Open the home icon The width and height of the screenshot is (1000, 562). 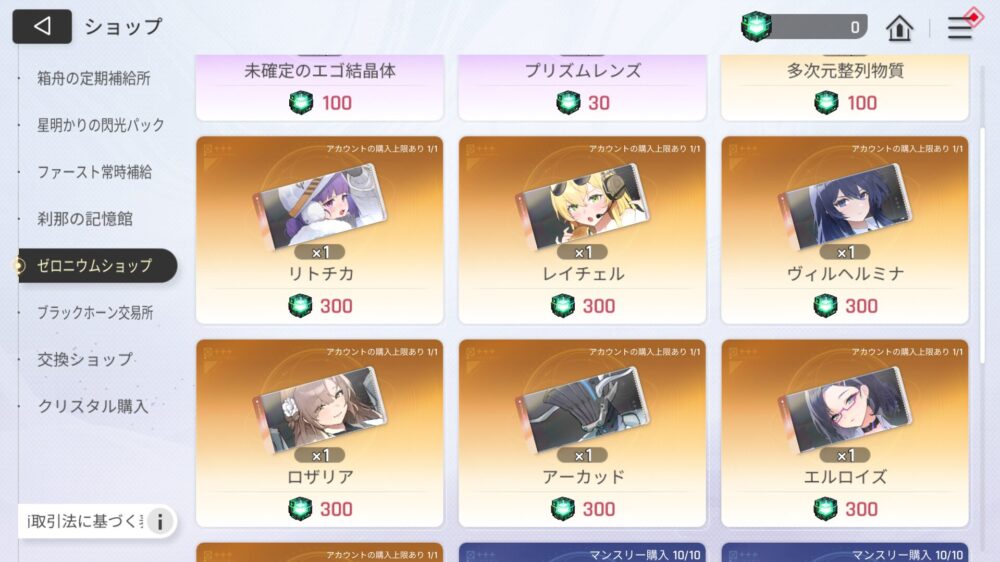899,27
